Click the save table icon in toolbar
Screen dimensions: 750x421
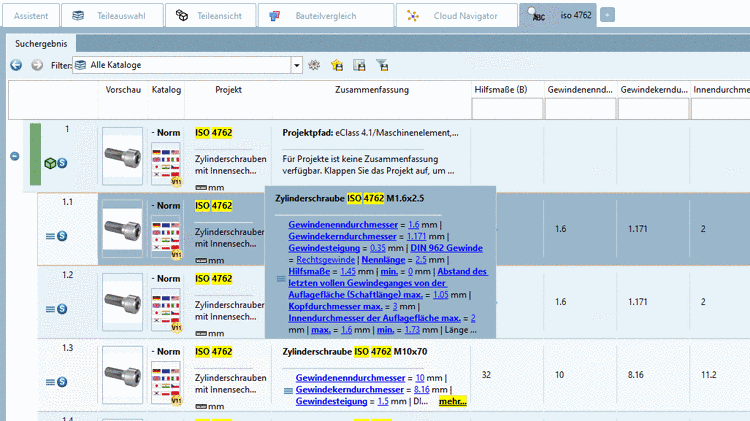click(359, 65)
